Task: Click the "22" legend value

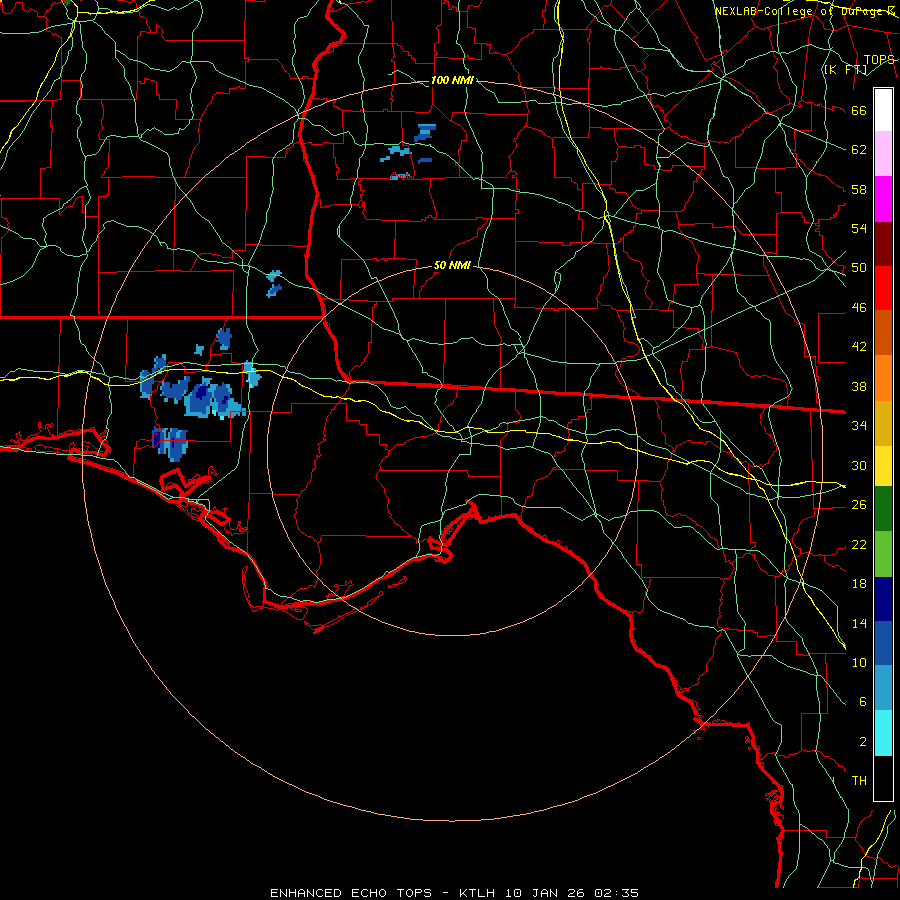Action: click(x=859, y=545)
